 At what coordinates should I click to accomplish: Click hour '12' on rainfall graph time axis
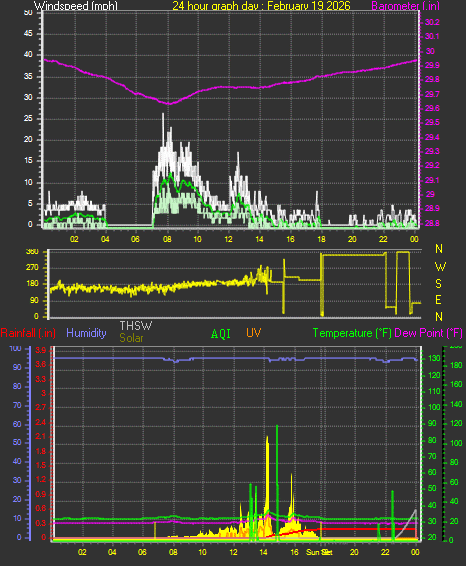[x=234, y=552]
